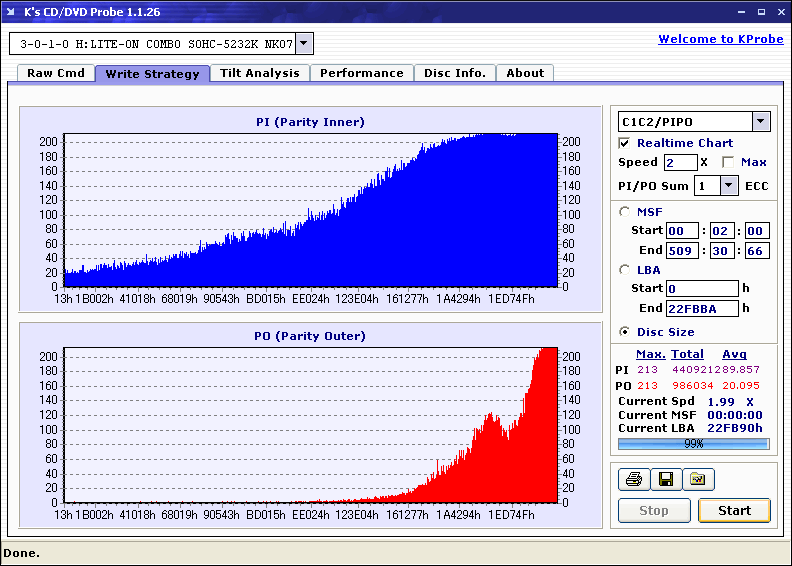Click the PI (Parity Inner) chart

[311, 210]
